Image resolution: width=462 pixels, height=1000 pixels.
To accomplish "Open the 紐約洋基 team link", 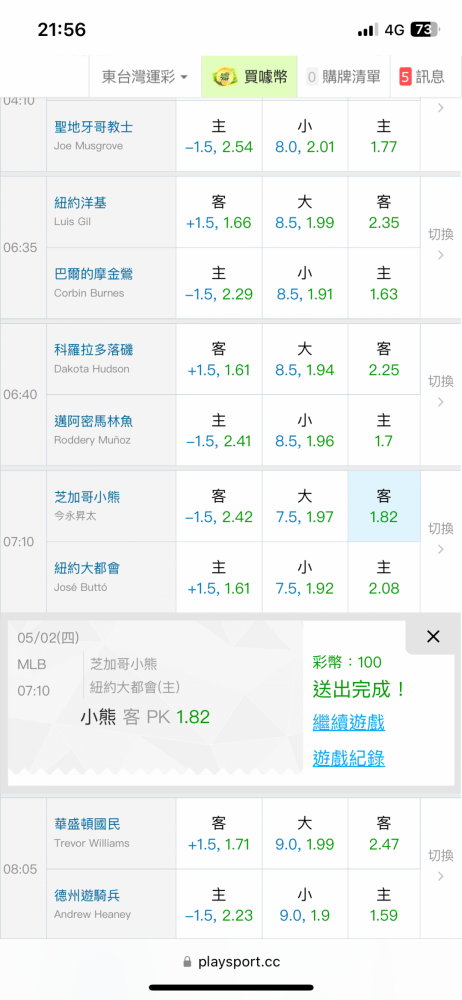I will (x=80, y=203).
